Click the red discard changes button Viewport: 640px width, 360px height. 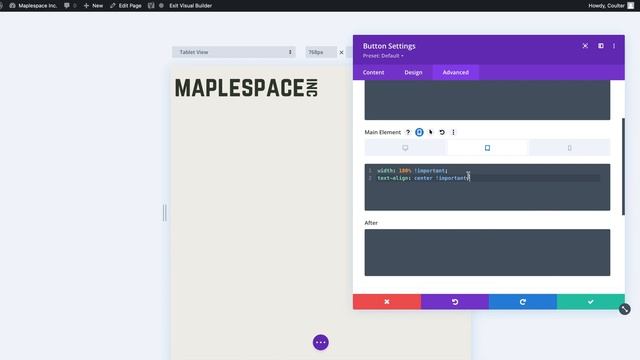click(x=387, y=302)
